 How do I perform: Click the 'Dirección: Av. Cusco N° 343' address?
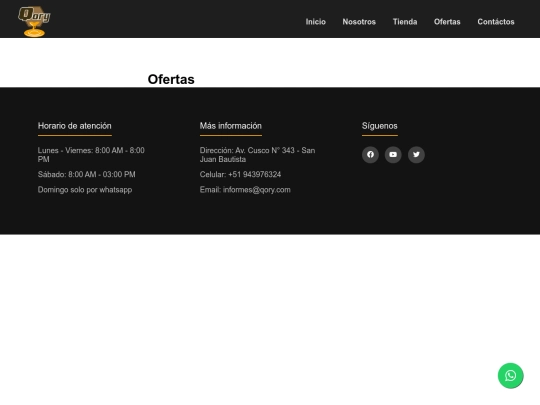257,155
